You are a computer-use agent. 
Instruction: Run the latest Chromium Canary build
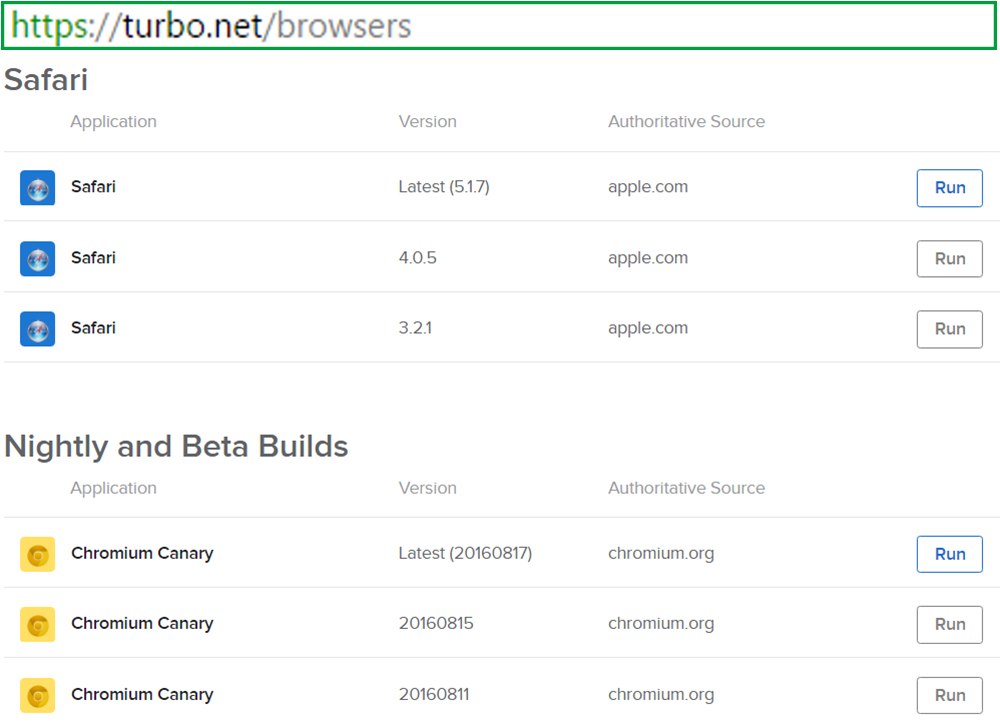pyautogui.click(x=949, y=553)
